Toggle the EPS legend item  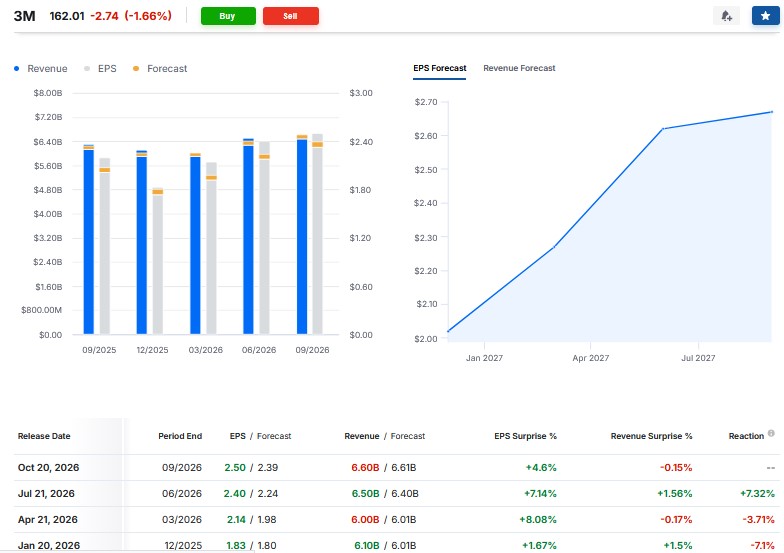tap(100, 68)
